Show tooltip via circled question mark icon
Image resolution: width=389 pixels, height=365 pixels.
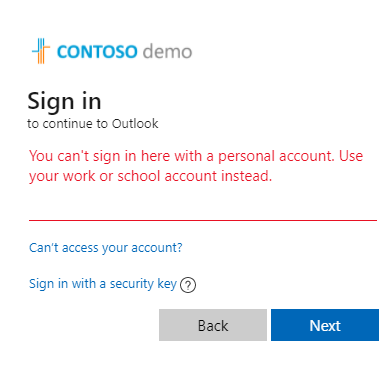188,285
